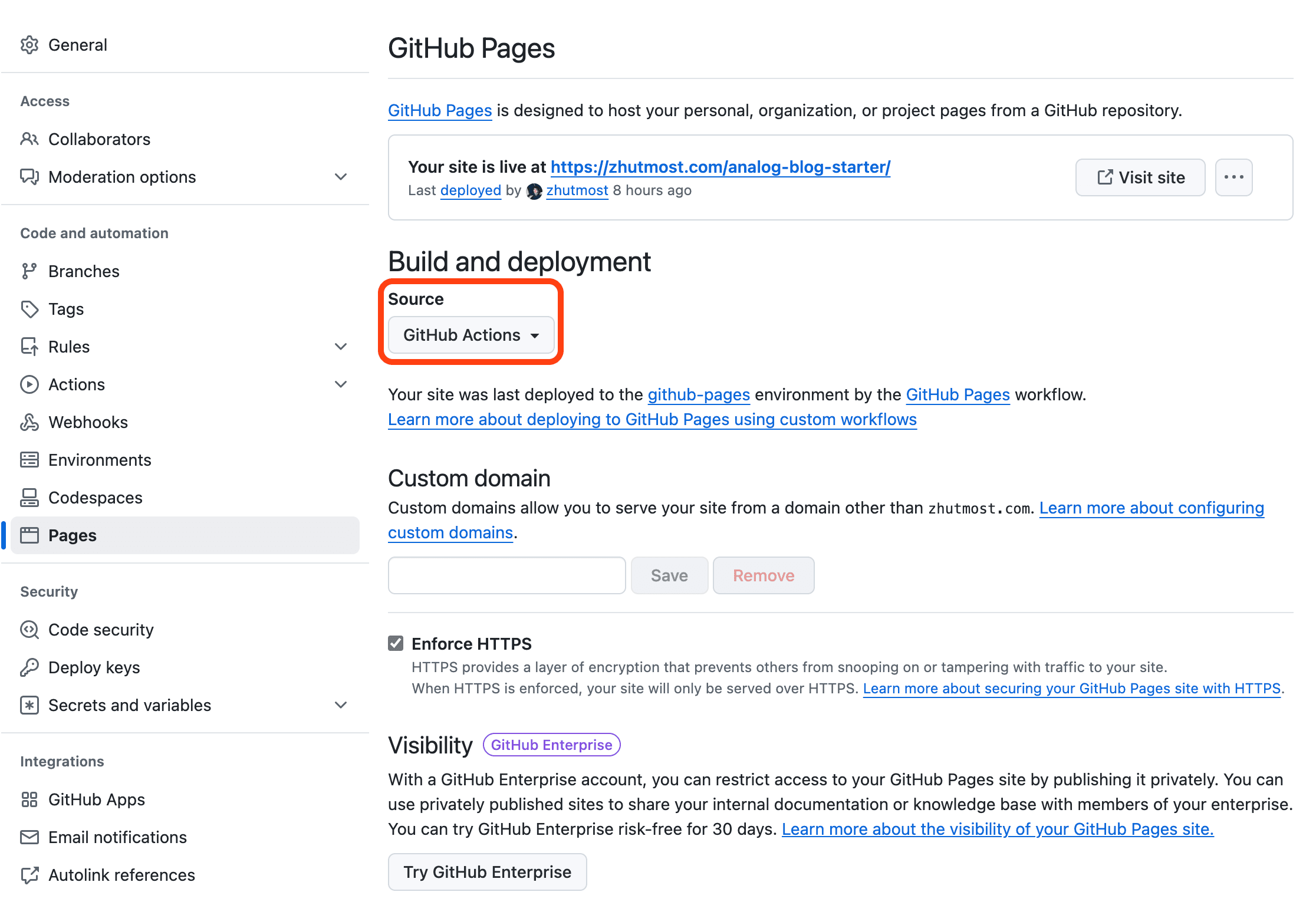Switch to the Pages settings section
Screen dimensions: 1316x915
[x=72, y=535]
